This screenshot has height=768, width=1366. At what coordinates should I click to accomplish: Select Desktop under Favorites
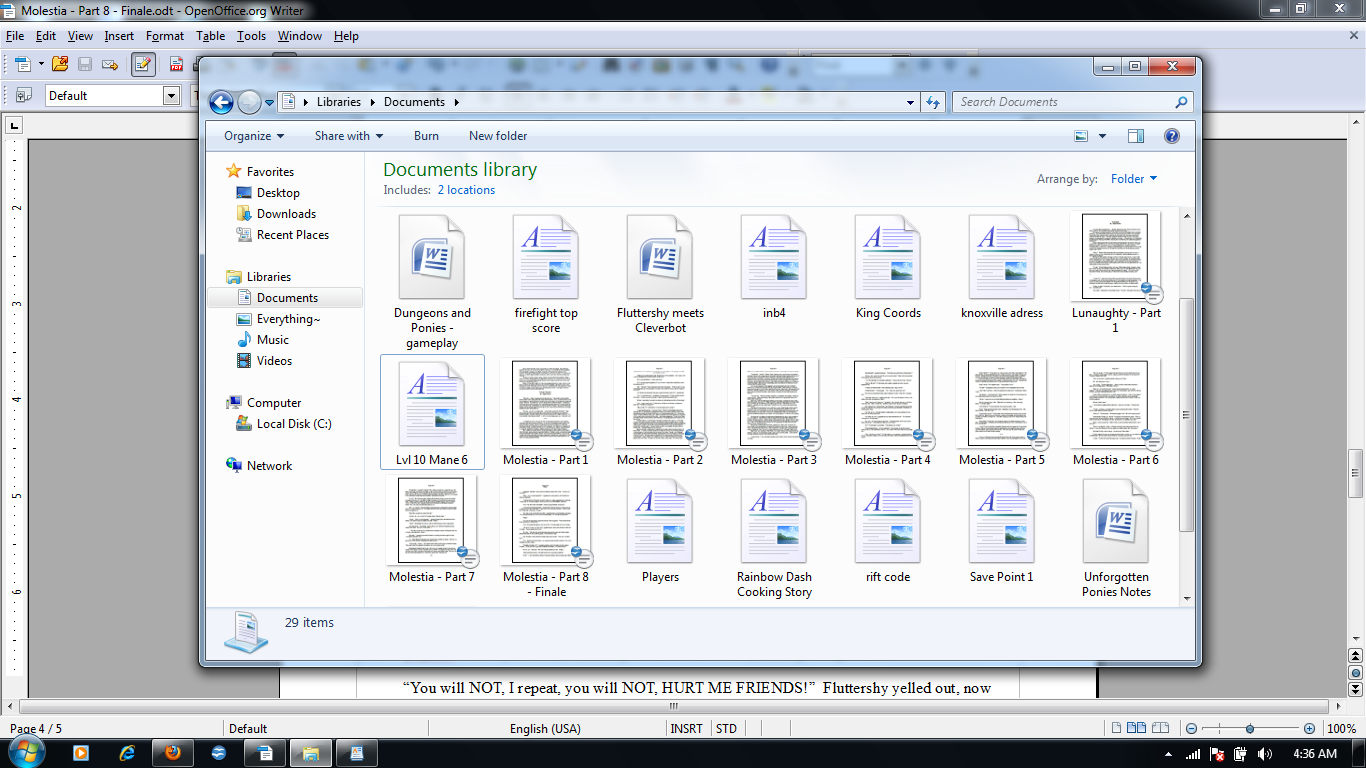[x=278, y=193]
